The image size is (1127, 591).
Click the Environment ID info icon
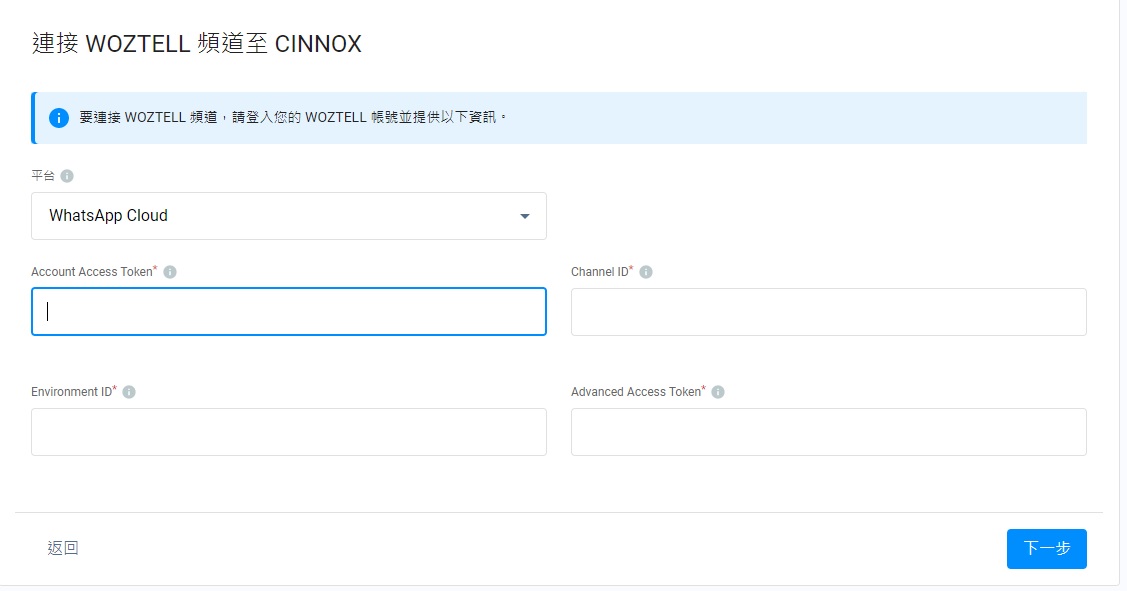tap(129, 392)
